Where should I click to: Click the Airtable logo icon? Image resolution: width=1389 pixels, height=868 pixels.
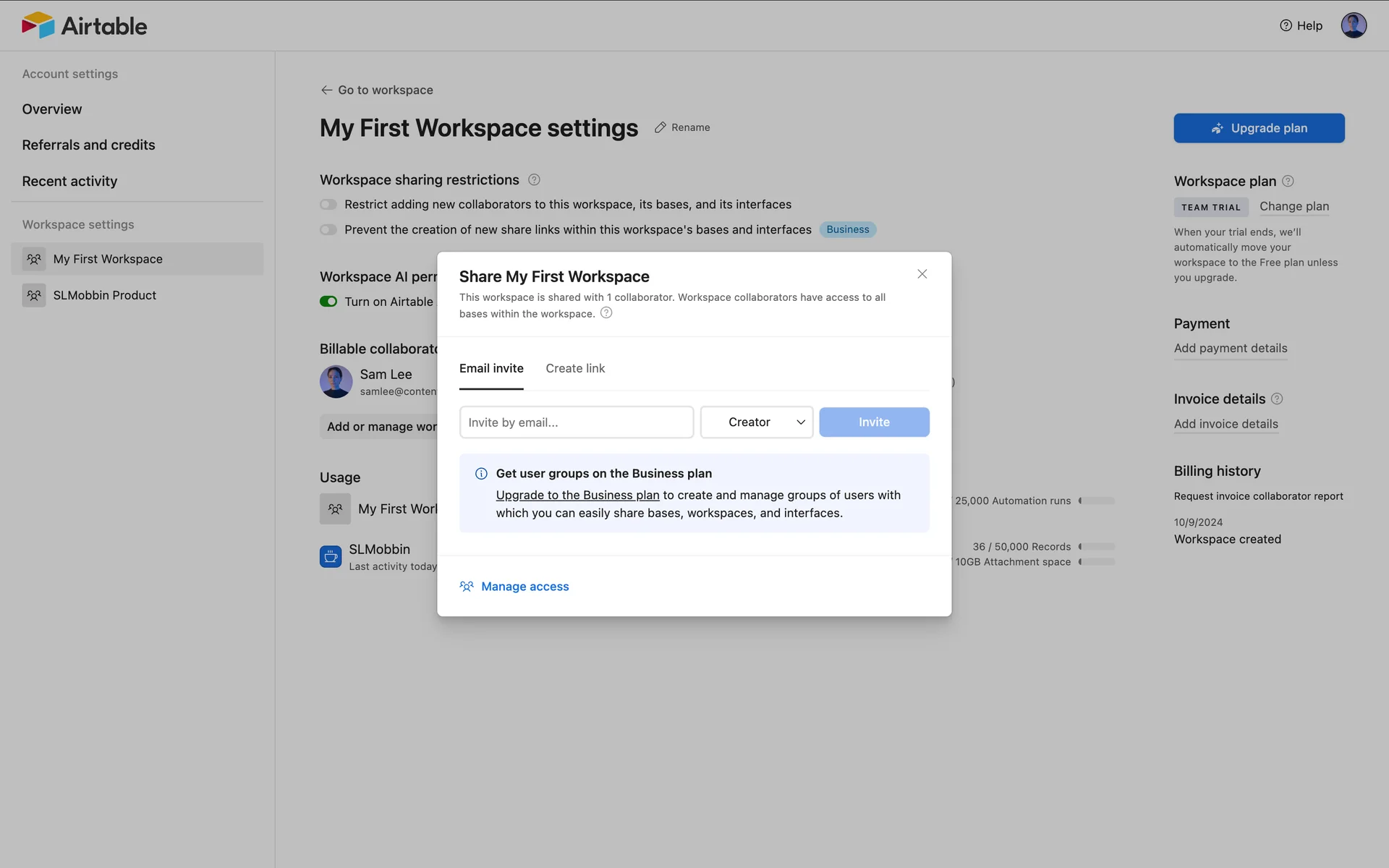click(38, 25)
